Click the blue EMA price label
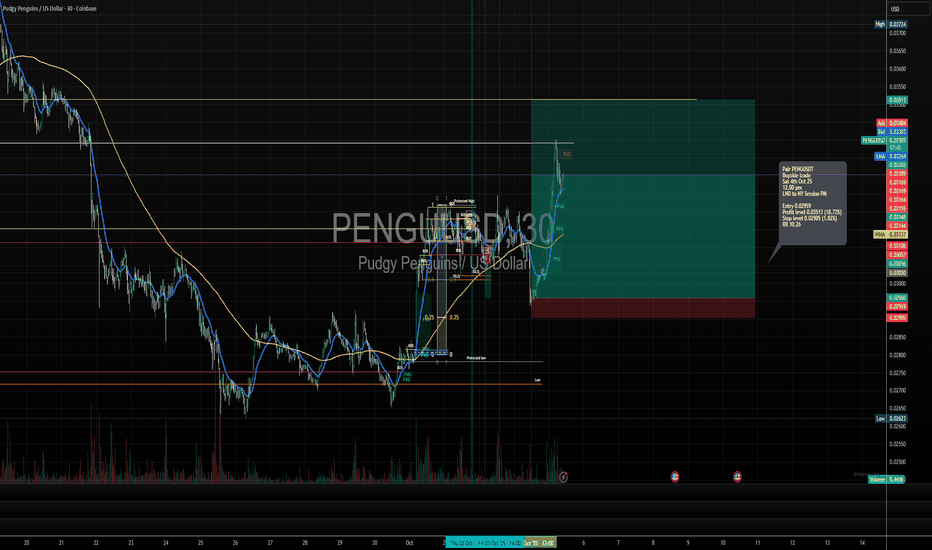This screenshot has height=550, width=932. pos(880,157)
